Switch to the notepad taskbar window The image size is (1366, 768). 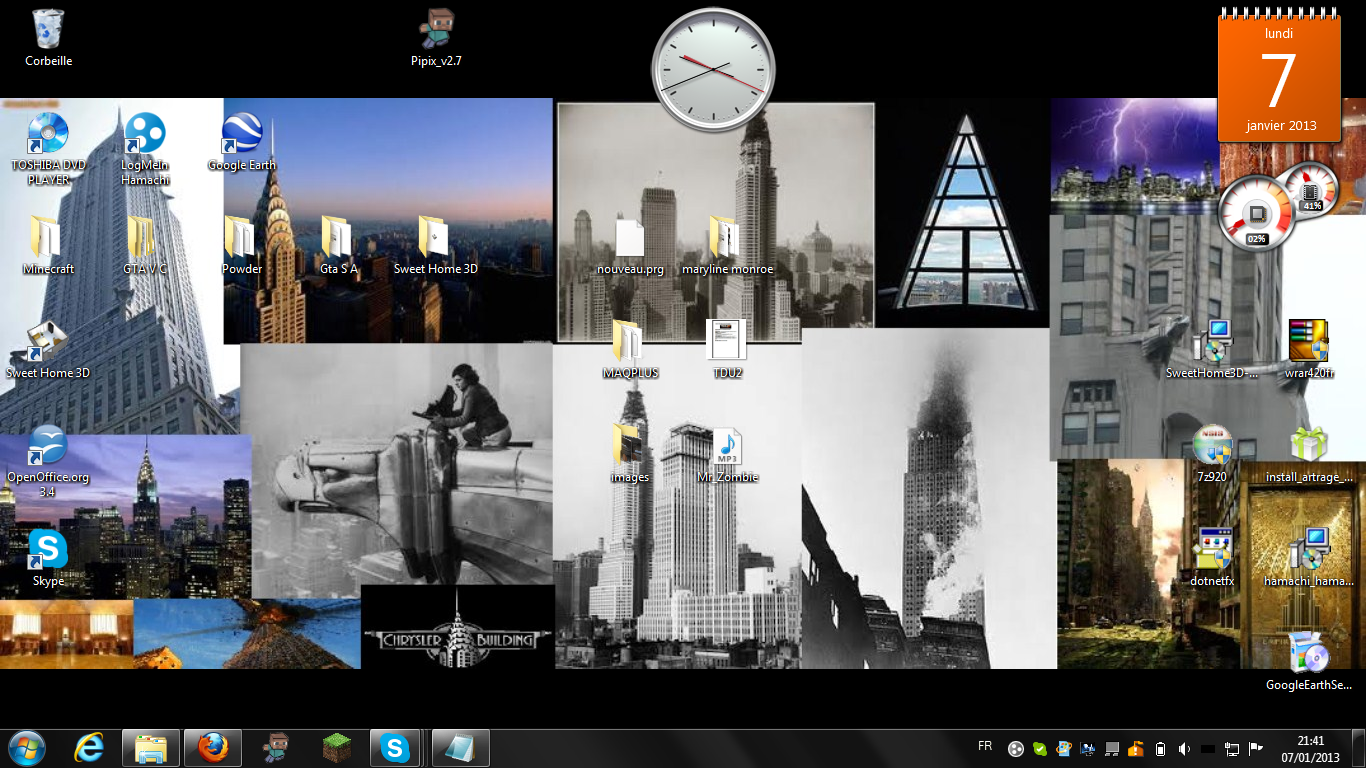[x=461, y=748]
